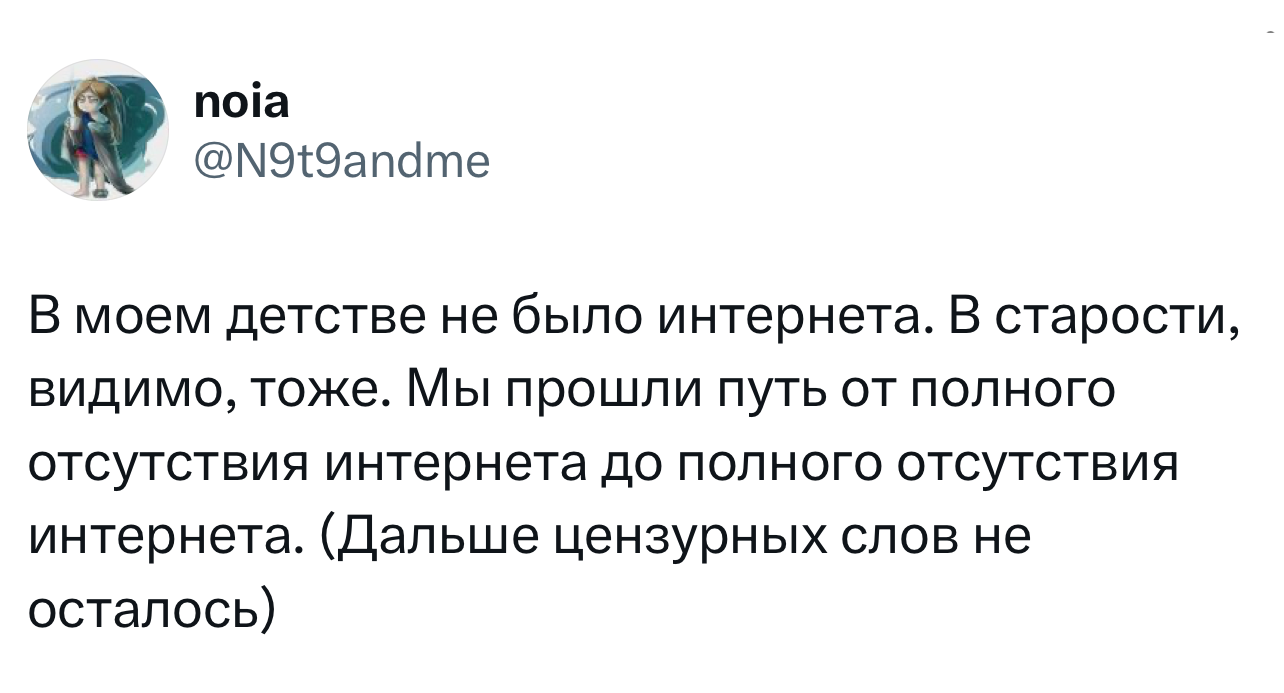Click the noia profile avatar picture

tap(97, 130)
